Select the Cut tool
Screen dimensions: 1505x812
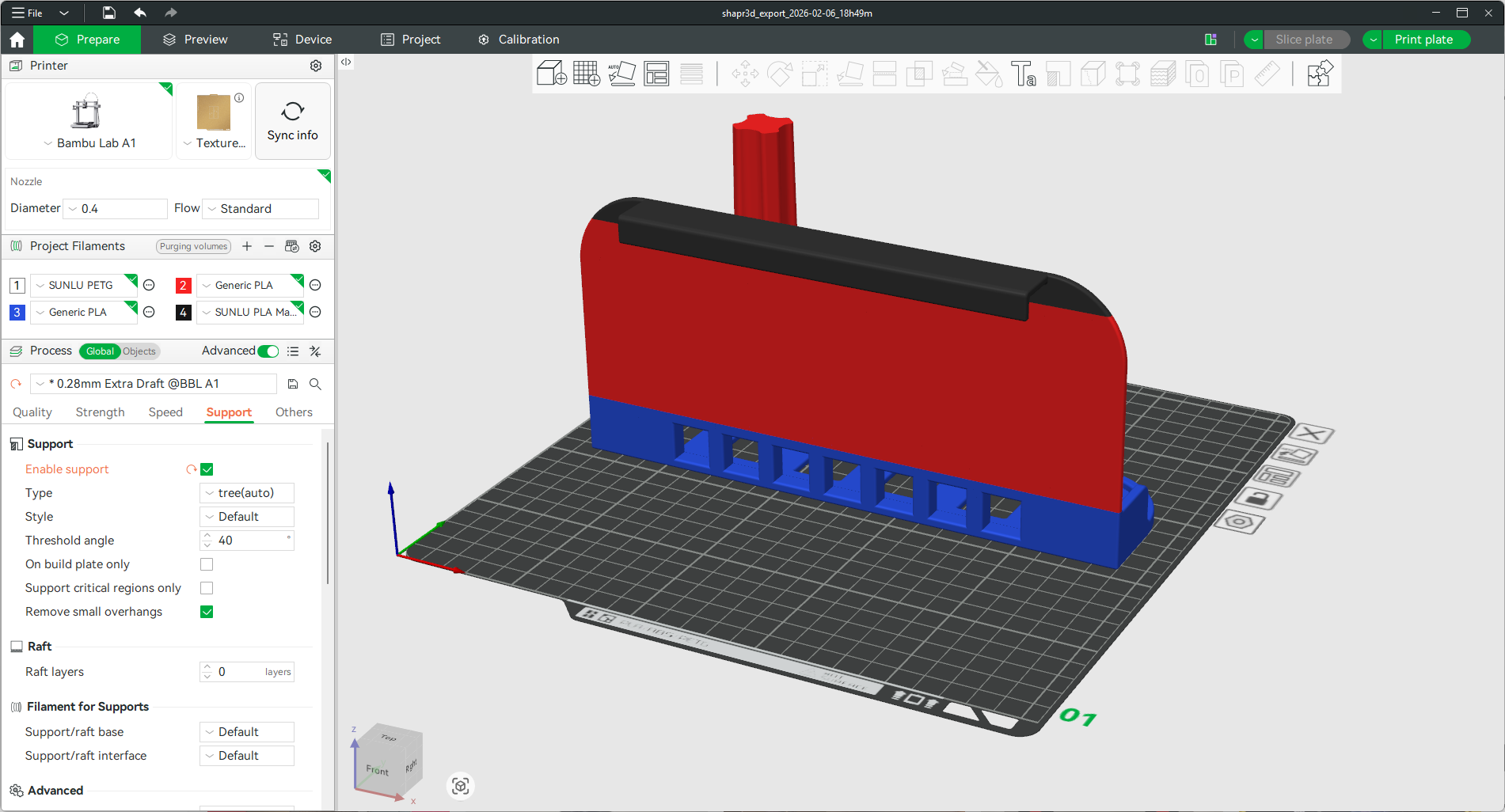(884, 74)
